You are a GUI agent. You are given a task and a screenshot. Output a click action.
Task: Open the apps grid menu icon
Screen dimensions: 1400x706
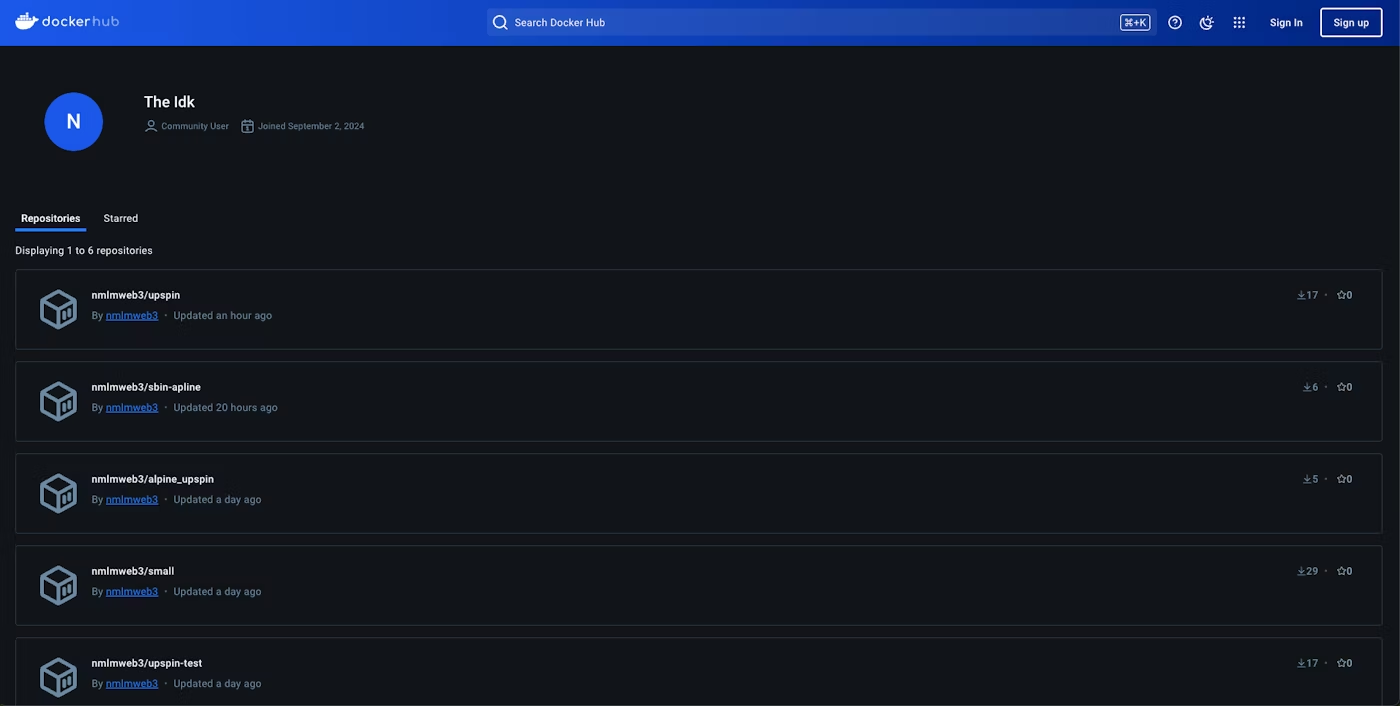pyautogui.click(x=1239, y=22)
